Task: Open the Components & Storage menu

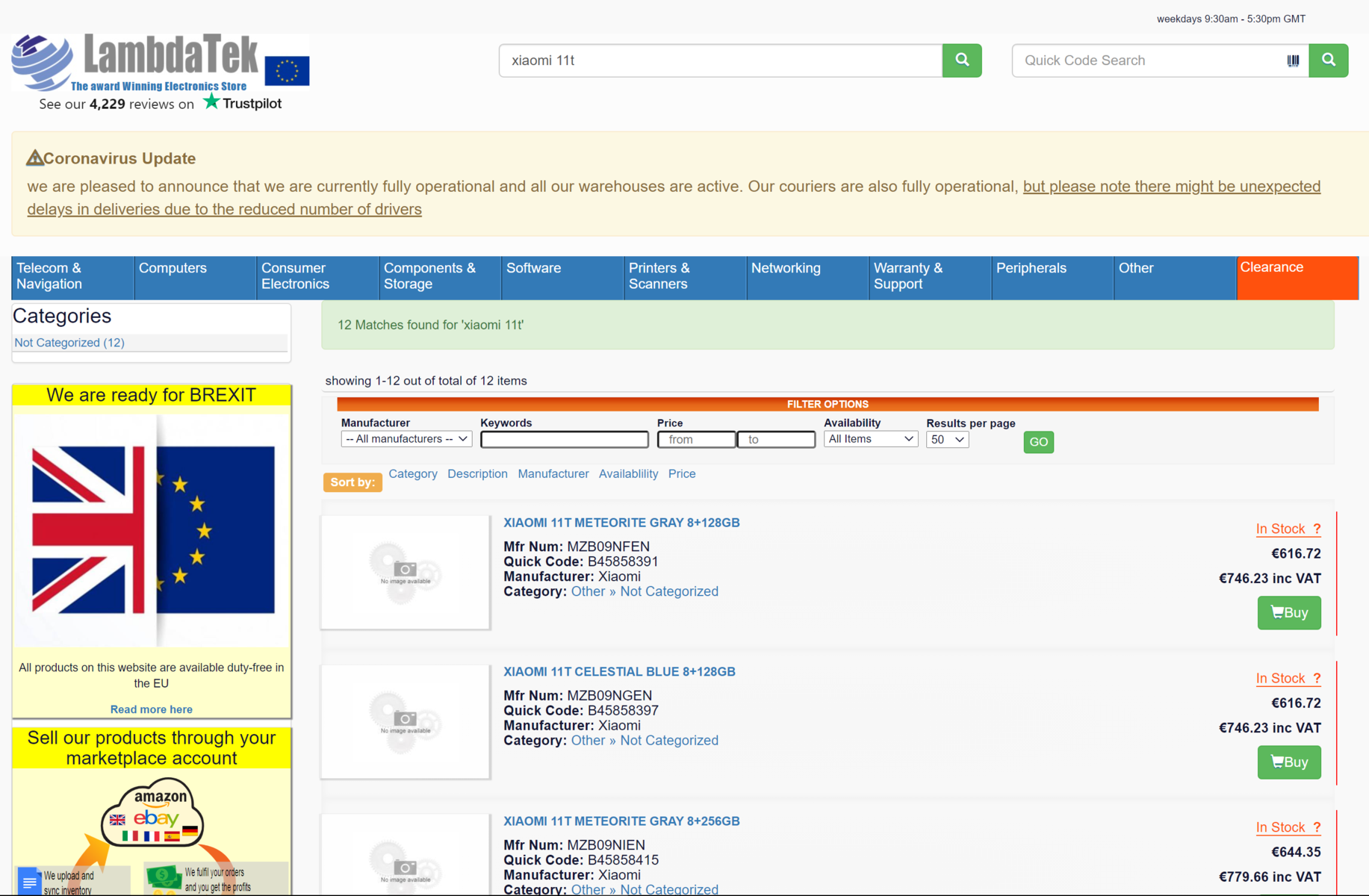Action: 440,278
